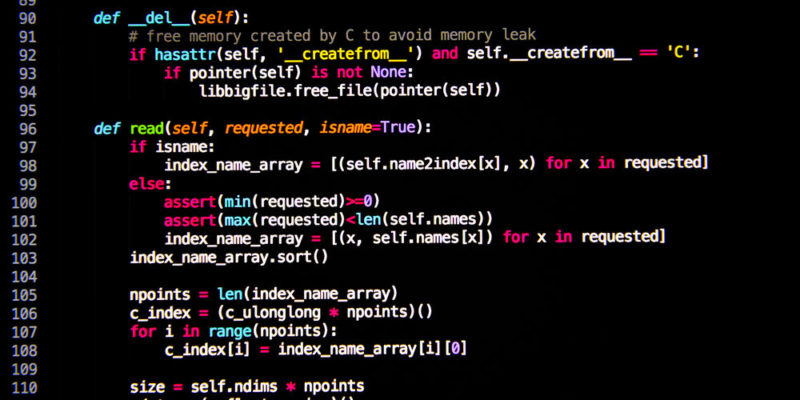Click isname=True default argument

coord(367,128)
